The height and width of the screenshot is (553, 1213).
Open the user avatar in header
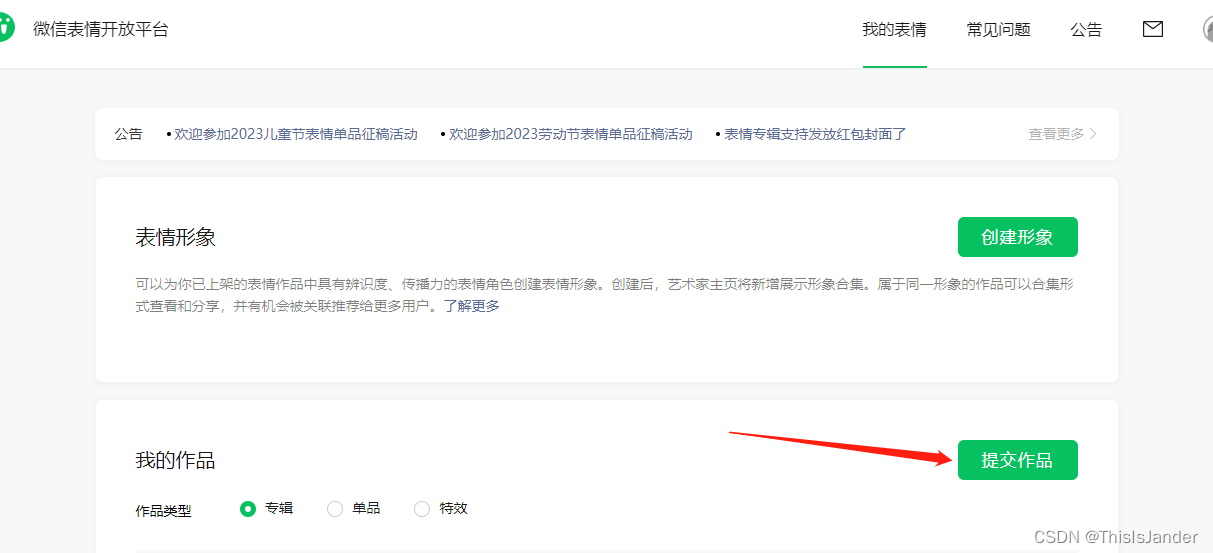[1208, 29]
